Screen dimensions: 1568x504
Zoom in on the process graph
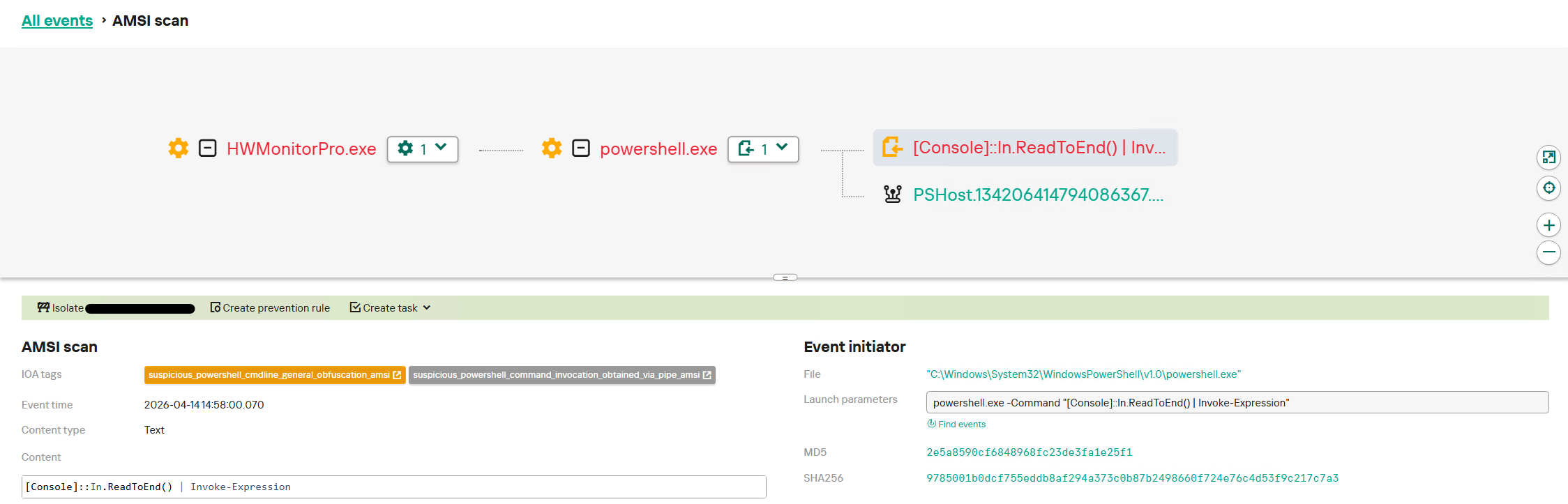point(1548,225)
